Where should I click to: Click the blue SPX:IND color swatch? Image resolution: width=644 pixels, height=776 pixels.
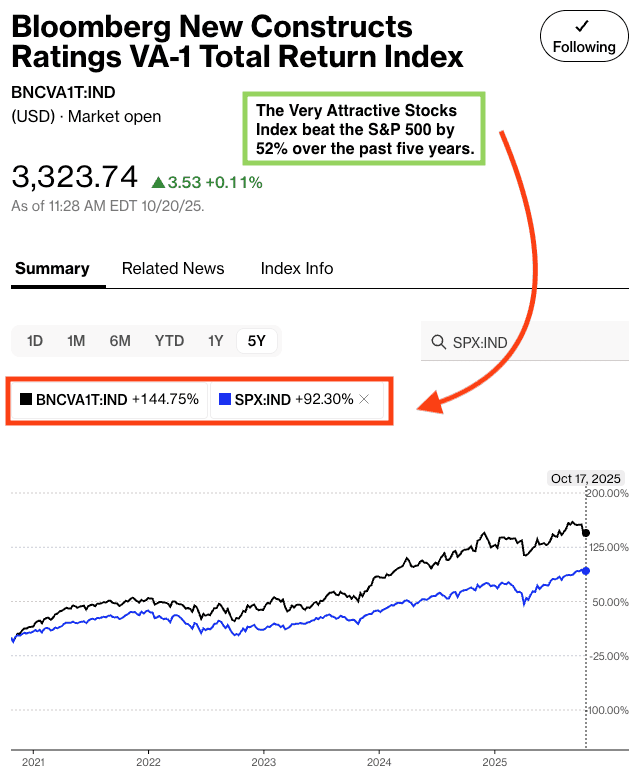tap(225, 399)
